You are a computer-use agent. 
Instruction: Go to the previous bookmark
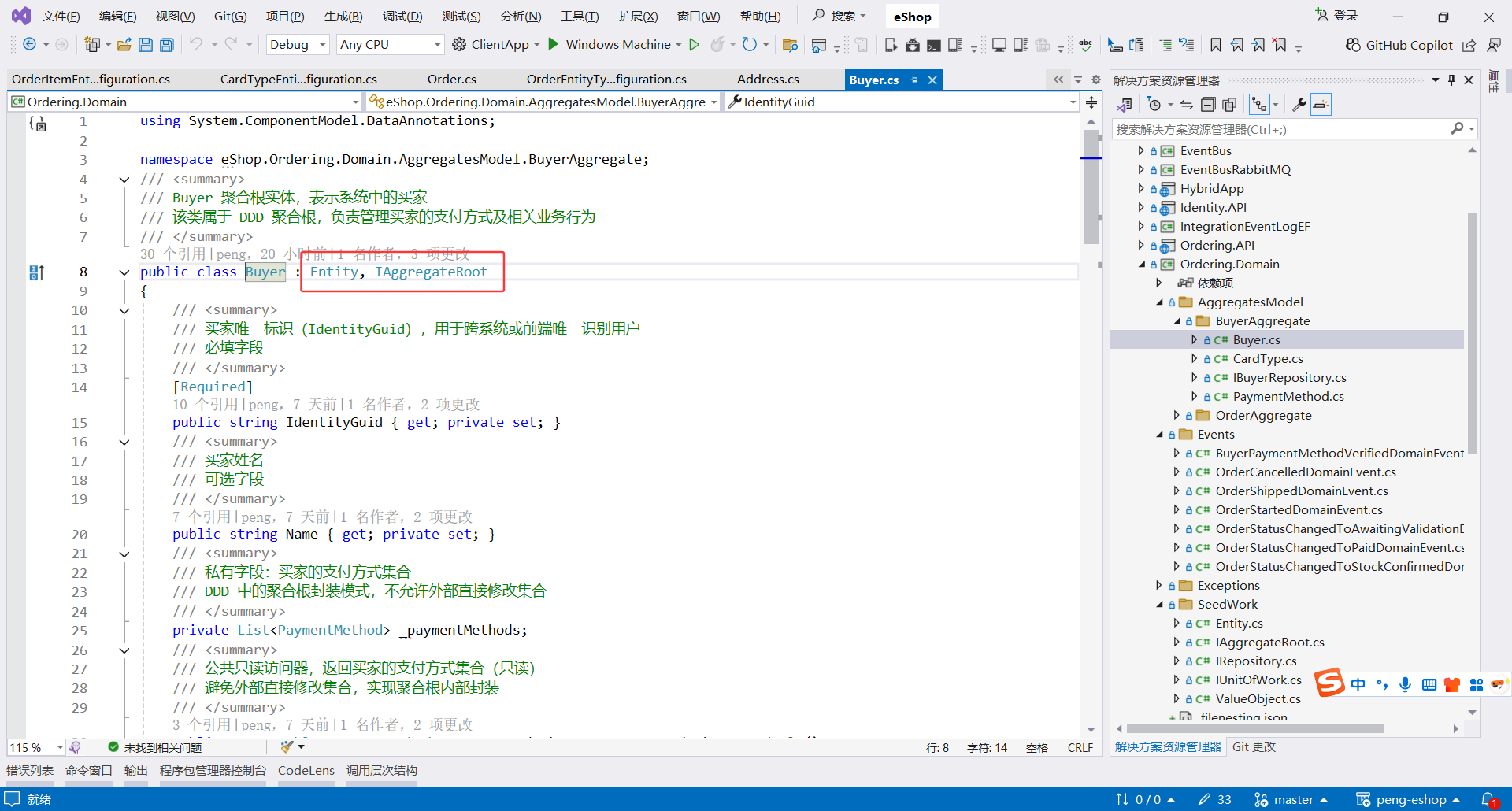pos(1237,45)
